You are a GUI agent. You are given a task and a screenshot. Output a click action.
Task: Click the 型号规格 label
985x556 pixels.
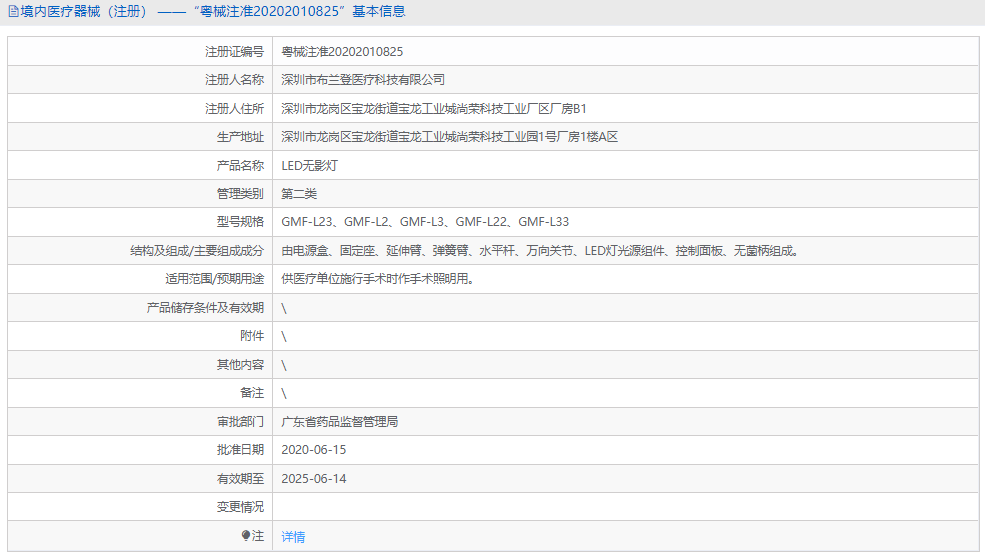click(x=241, y=222)
